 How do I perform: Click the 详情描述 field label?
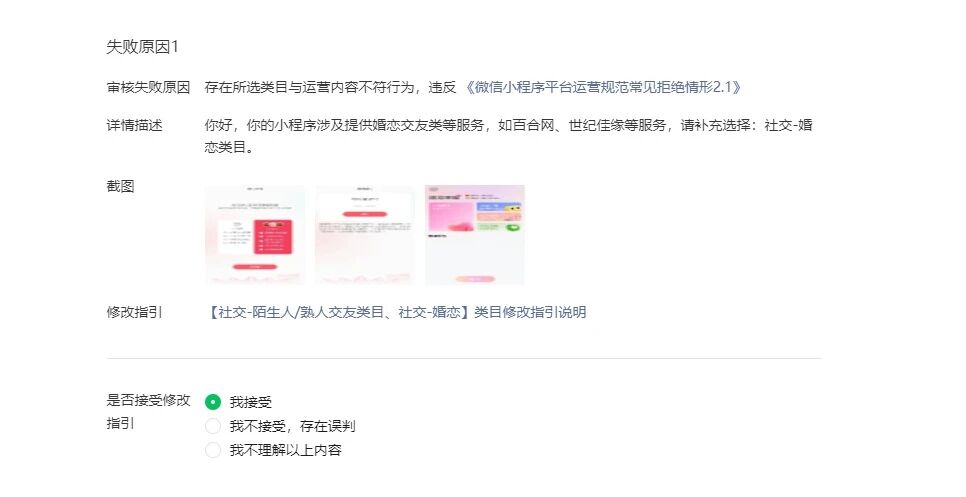(x=134, y=125)
